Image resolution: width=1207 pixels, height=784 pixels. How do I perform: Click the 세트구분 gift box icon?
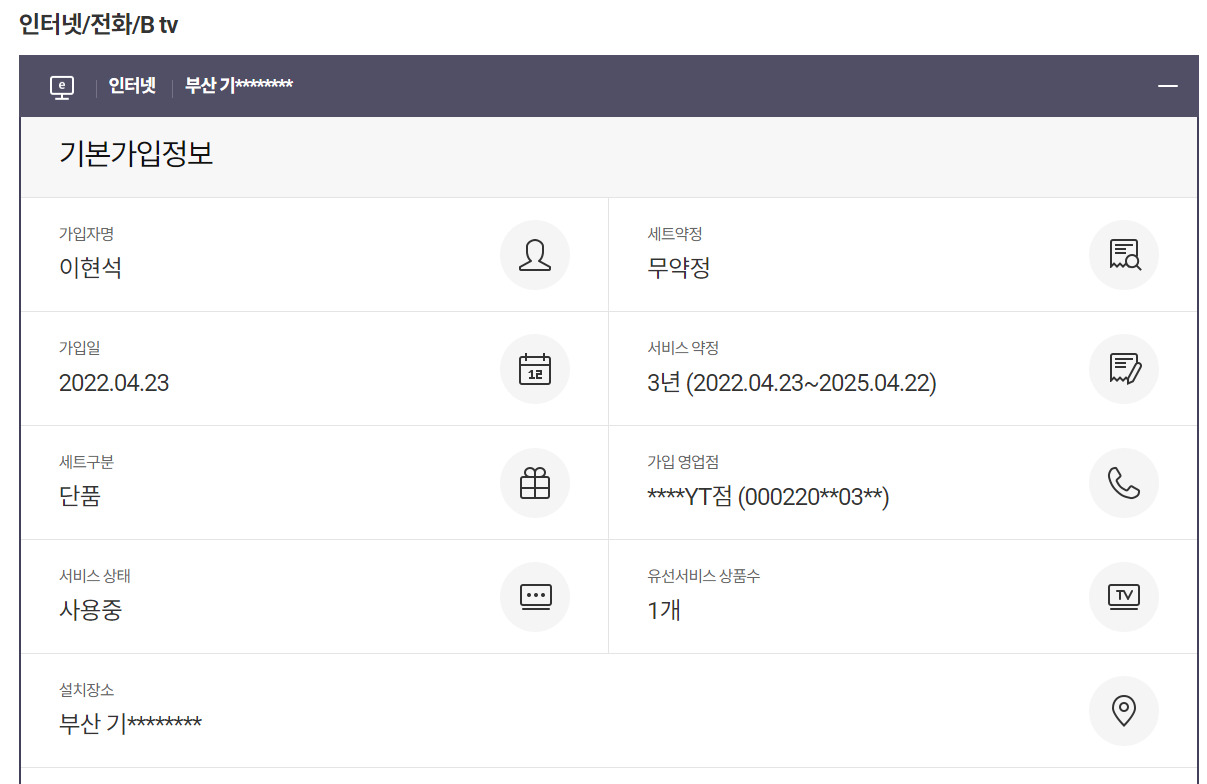click(x=535, y=483)
